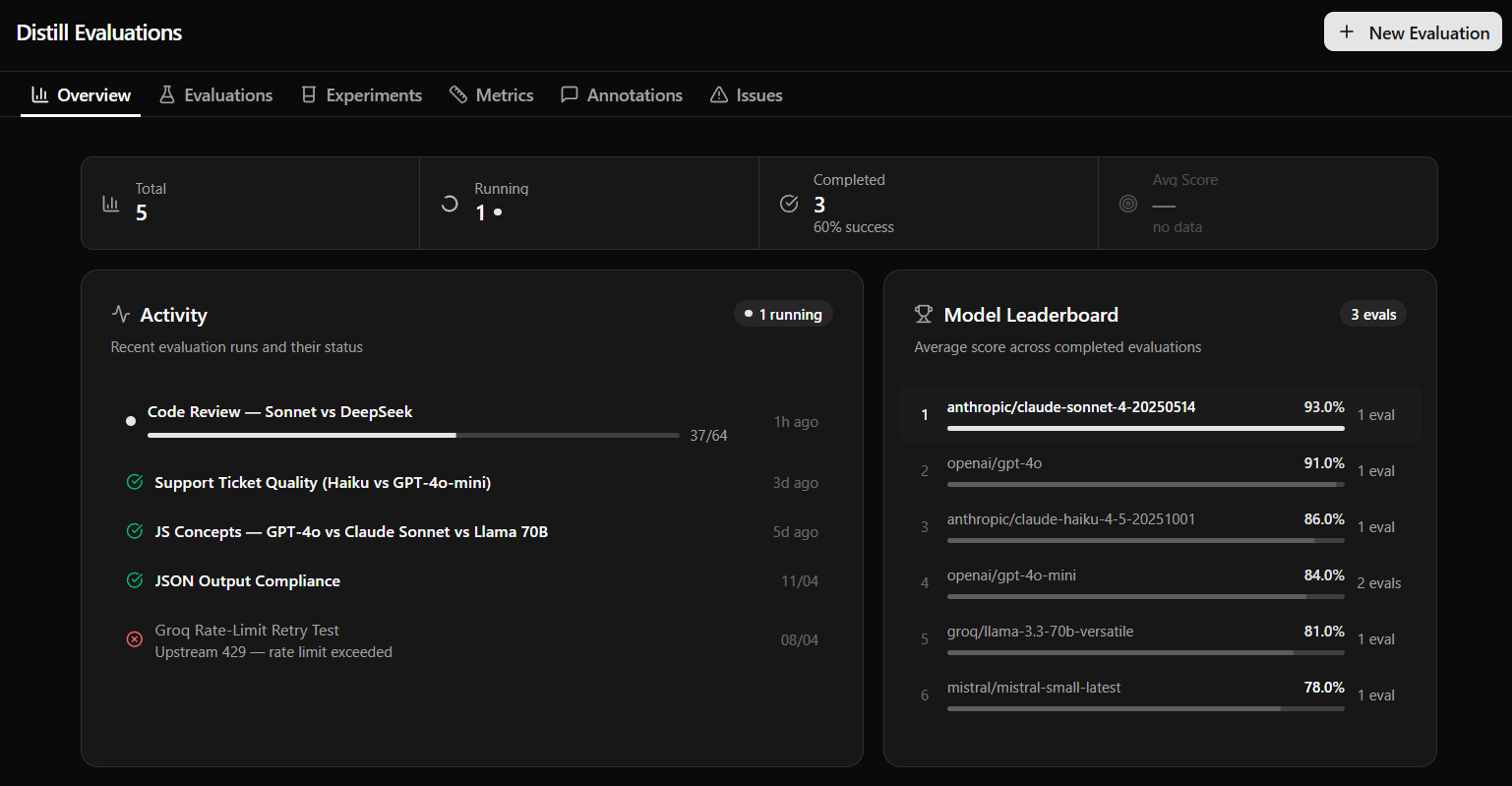Viewport: 1512px width, 786px height.
Task: Click the spinner icon on the Running card
Action: point(450,203)
